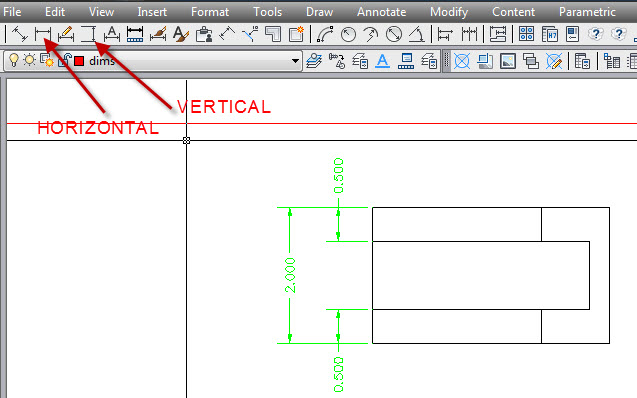This screenshot has width=637, height=398.
Task: Click the layer previous icon
Action: click(360, 61)
